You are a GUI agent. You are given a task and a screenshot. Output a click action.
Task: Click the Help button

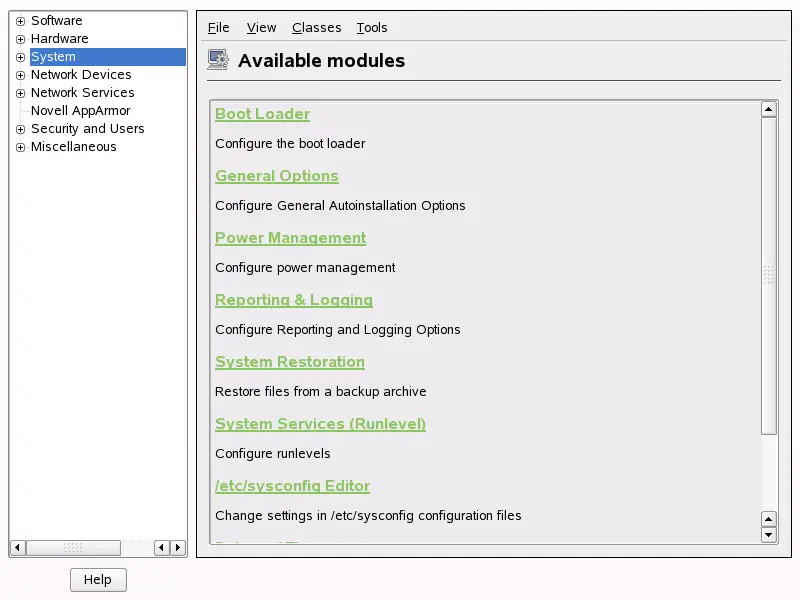click(x=97, y=579)
